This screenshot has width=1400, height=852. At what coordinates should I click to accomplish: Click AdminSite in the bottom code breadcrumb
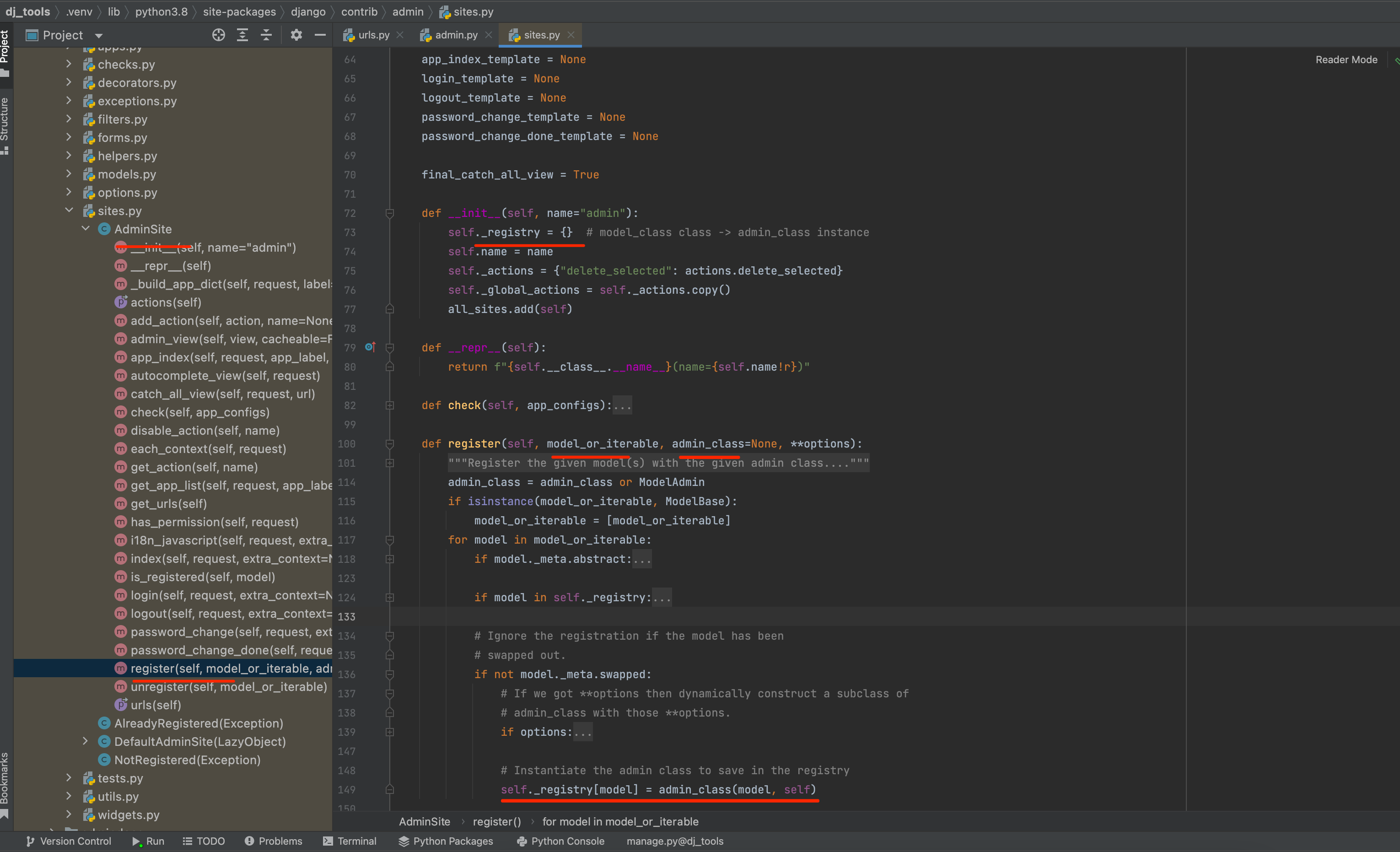click(x=425, y=821)
